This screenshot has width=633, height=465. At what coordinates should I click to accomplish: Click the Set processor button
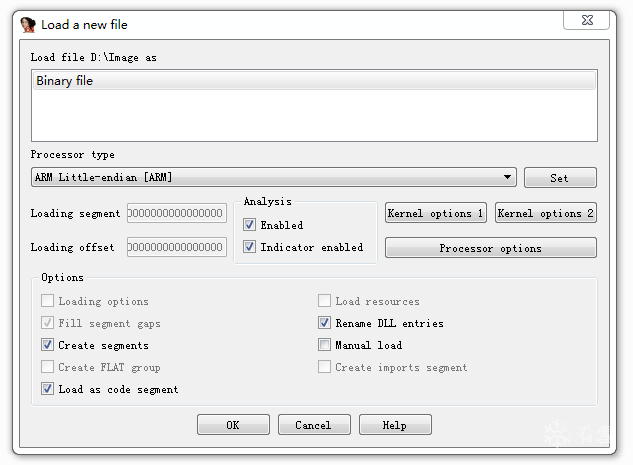coord(560,178)
